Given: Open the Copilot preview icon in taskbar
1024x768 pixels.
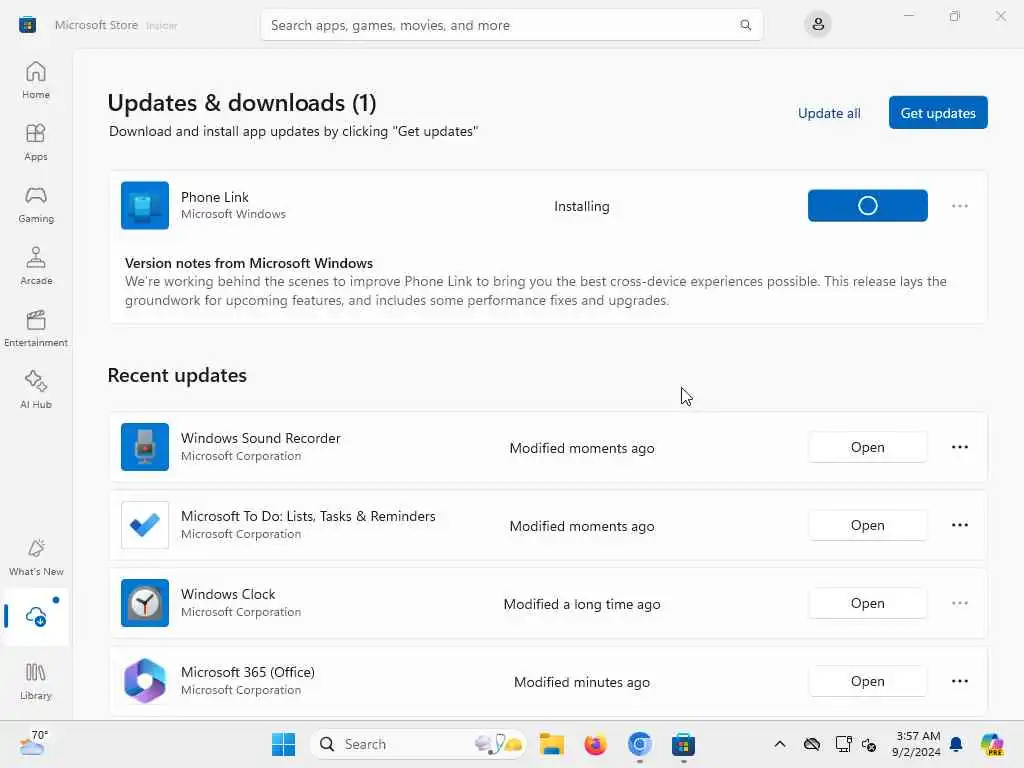Looking at the screenshot, I should click(992, 744).
